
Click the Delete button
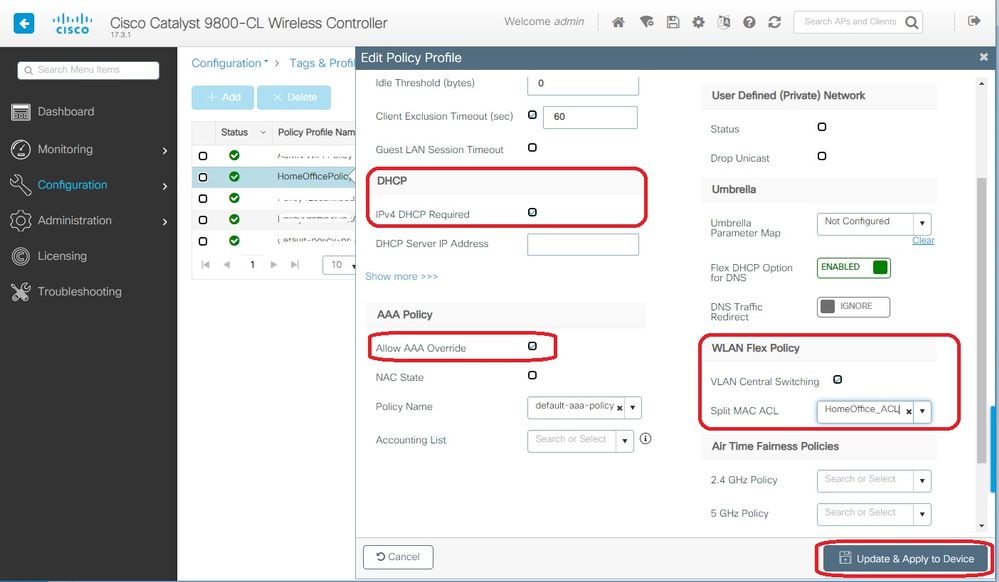(x=294, y=98)
